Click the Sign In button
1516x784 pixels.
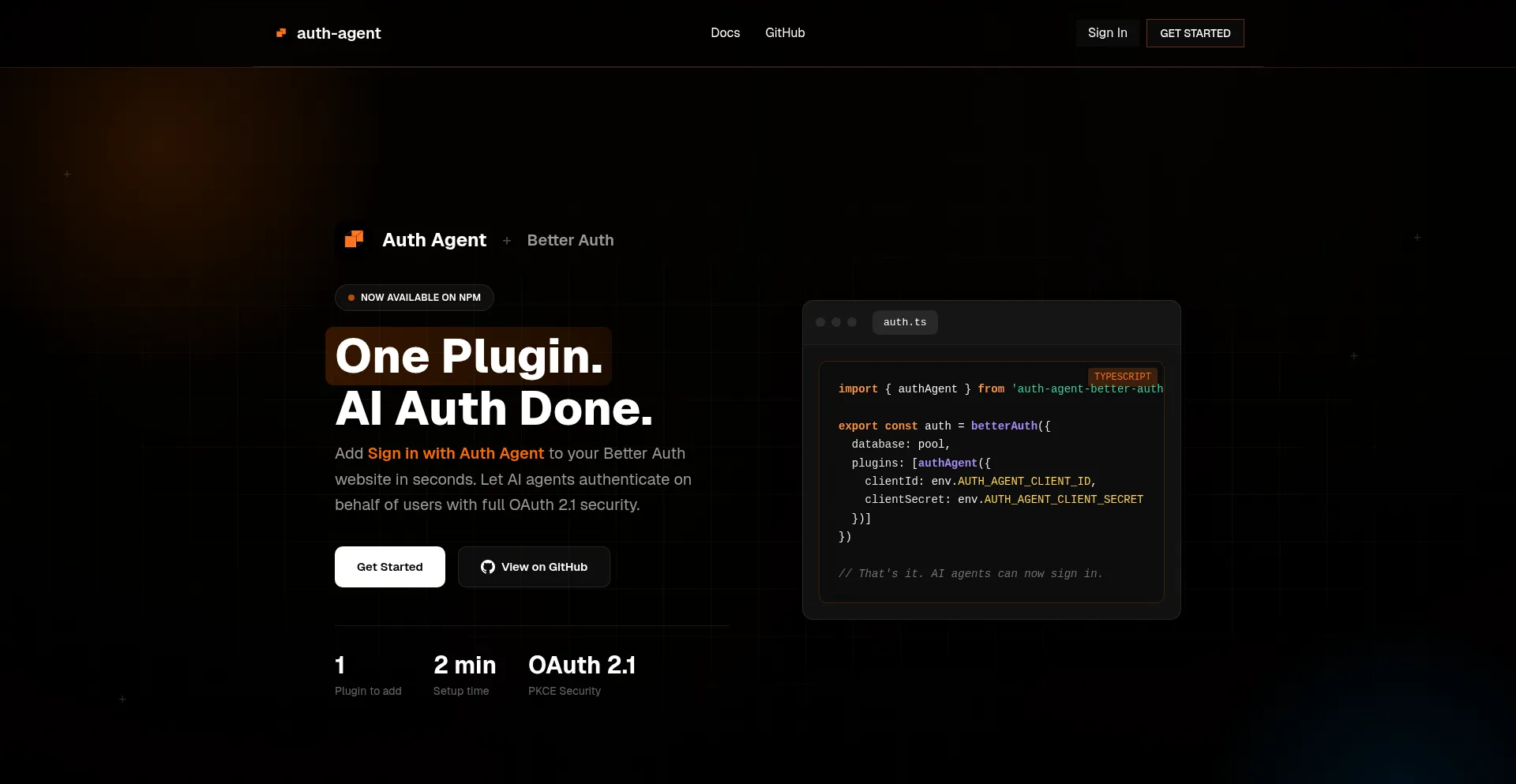[1107, 33]
